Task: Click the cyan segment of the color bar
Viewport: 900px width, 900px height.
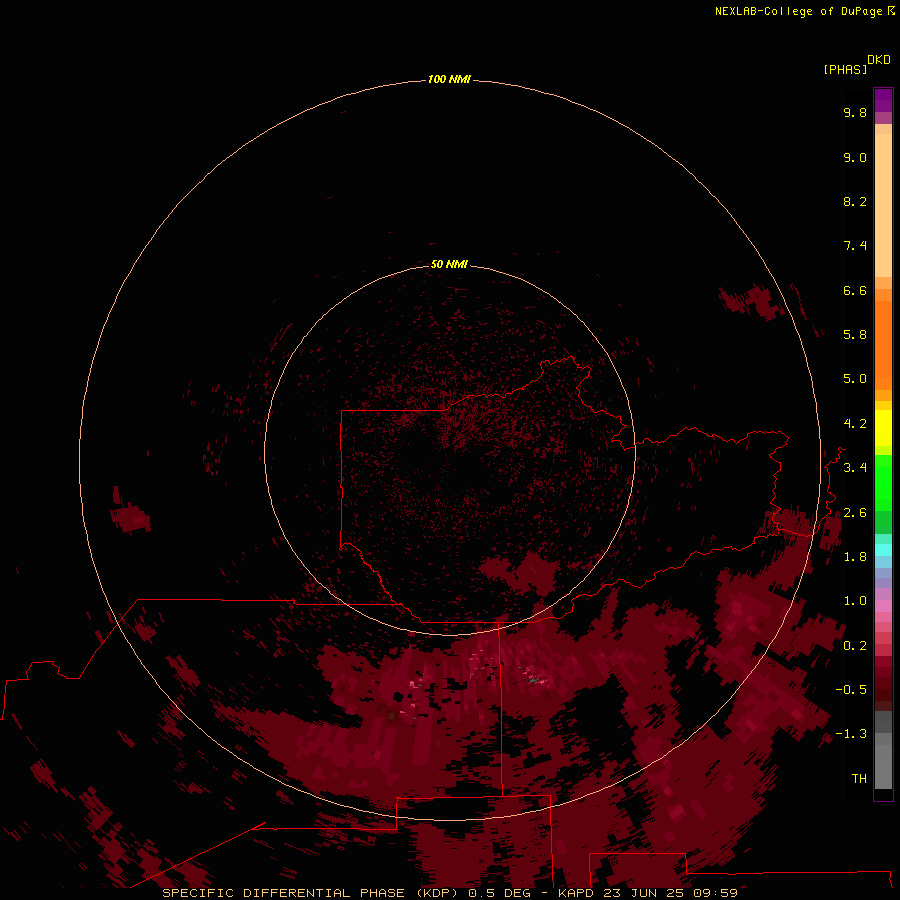Action: tap(883, 549)
